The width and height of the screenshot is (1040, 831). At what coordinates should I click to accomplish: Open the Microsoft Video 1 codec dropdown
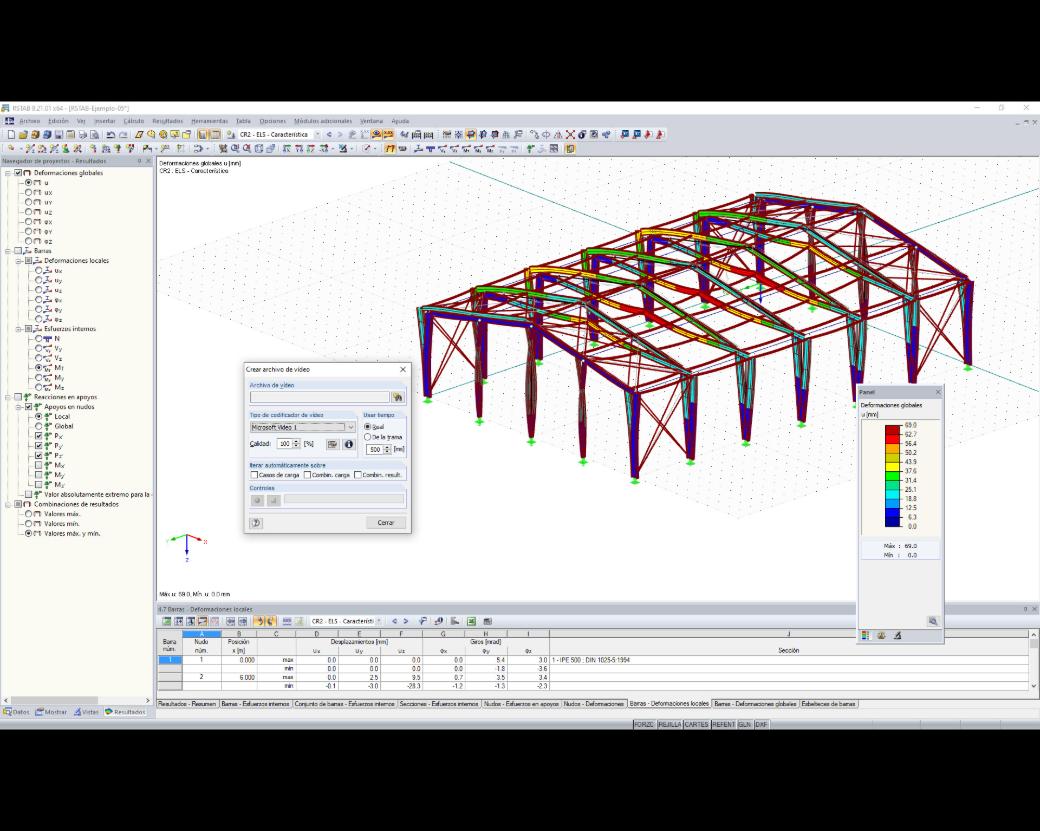click(x=303, y=427)
